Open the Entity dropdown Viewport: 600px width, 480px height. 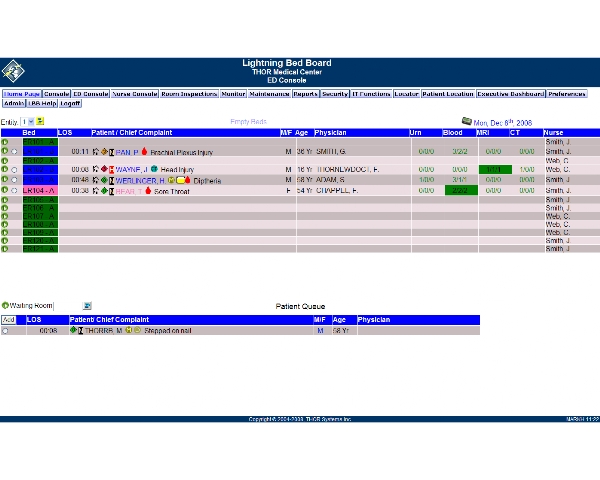(x=28, y=122)
